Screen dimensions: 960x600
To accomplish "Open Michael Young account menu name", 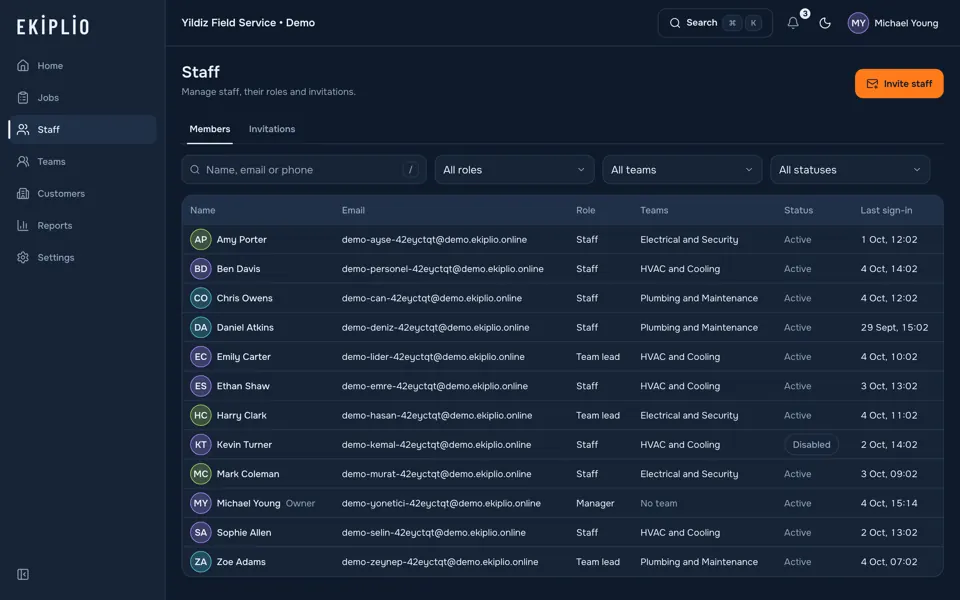I will tap(906, 23).
